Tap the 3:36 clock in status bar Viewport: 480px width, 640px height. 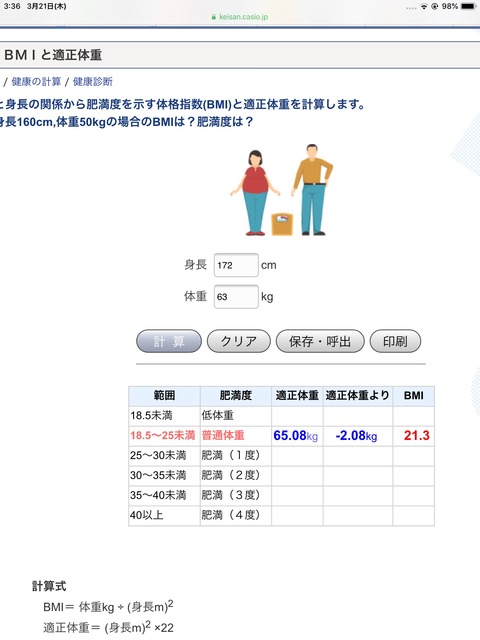tap(12, 6)
